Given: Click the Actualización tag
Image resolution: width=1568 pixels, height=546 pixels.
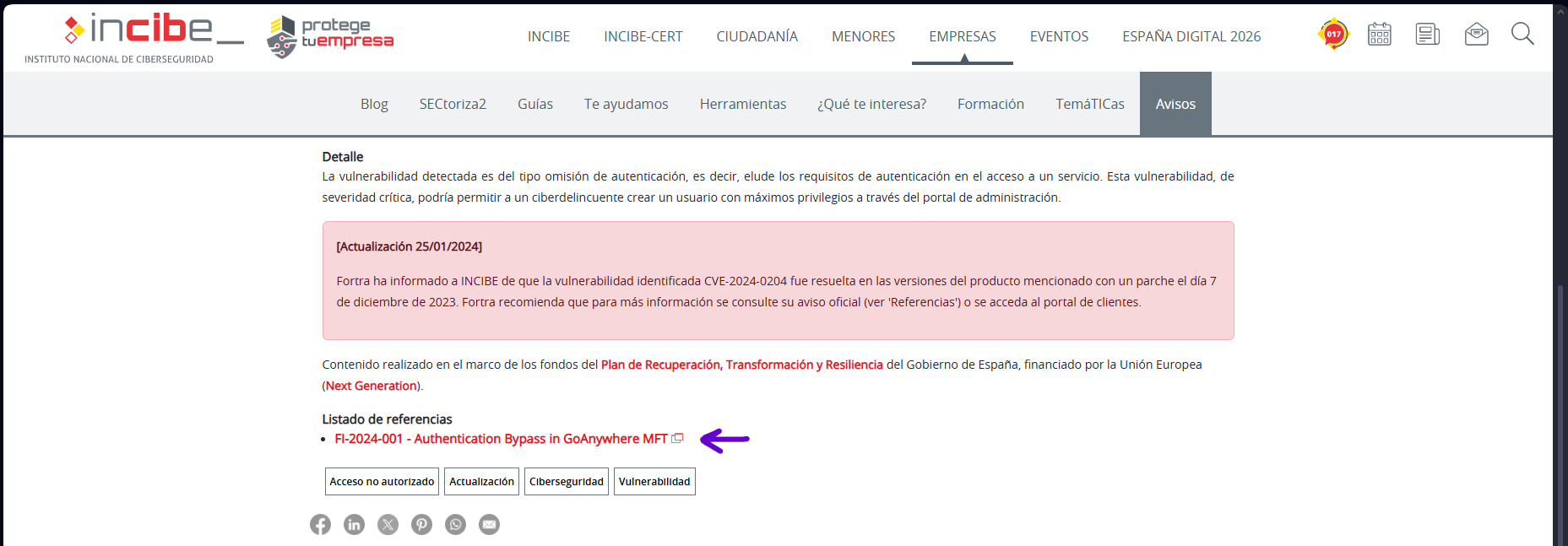Looking at the screenshot, I should [x=481, y=481].
